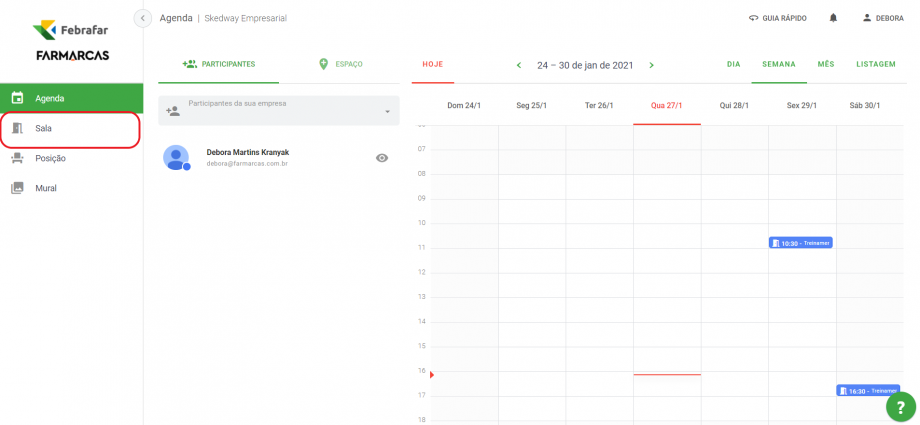The image size is (920, 425).
Task: Select the Participantes tab
Action: coord(218,64)
